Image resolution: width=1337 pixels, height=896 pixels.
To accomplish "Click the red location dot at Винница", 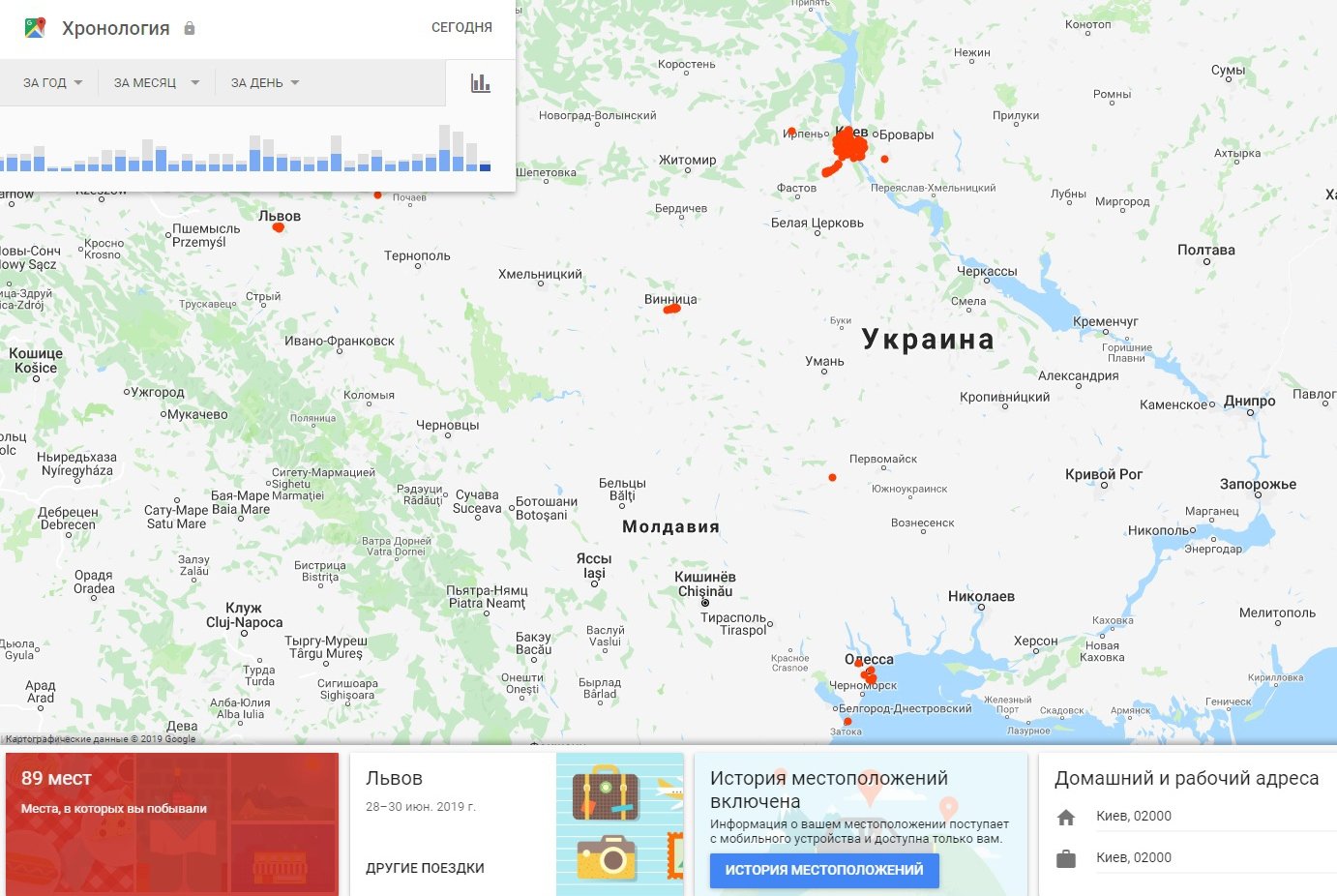I will (x=671, y=310).
